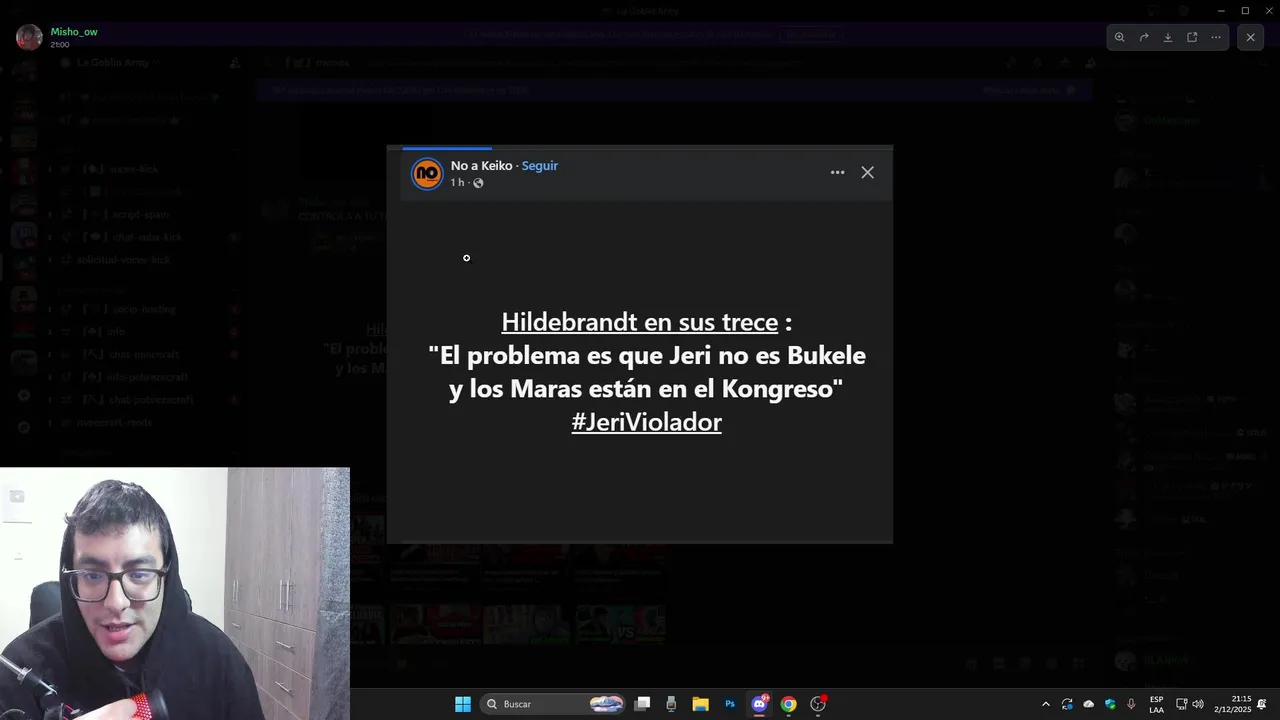Click the Misho_ow username at top left
Image resolution: width=1280 pixels, height=720 pixels.
pyautogui.click(x=74, y=32)
